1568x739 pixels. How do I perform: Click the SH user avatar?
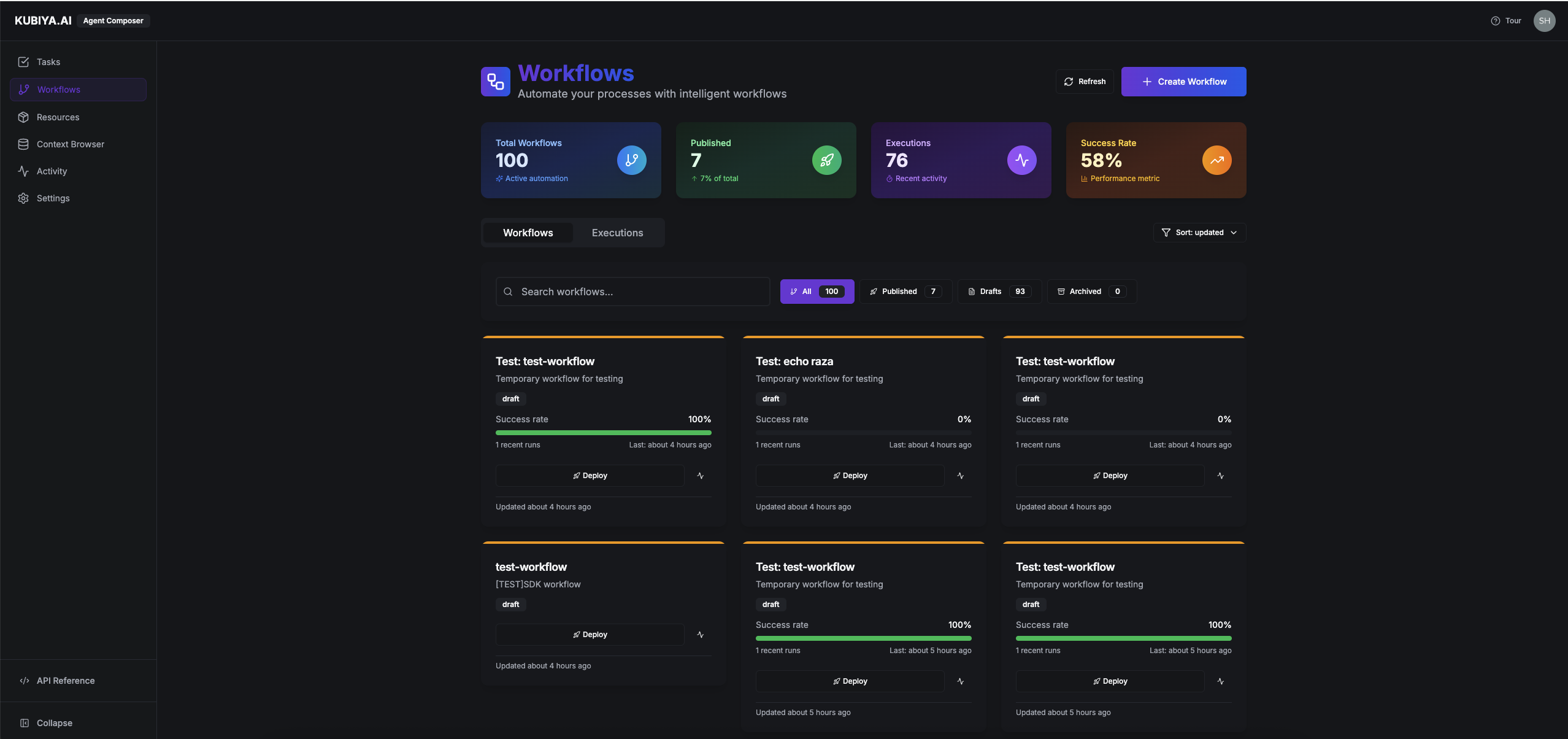(1544, 21)
